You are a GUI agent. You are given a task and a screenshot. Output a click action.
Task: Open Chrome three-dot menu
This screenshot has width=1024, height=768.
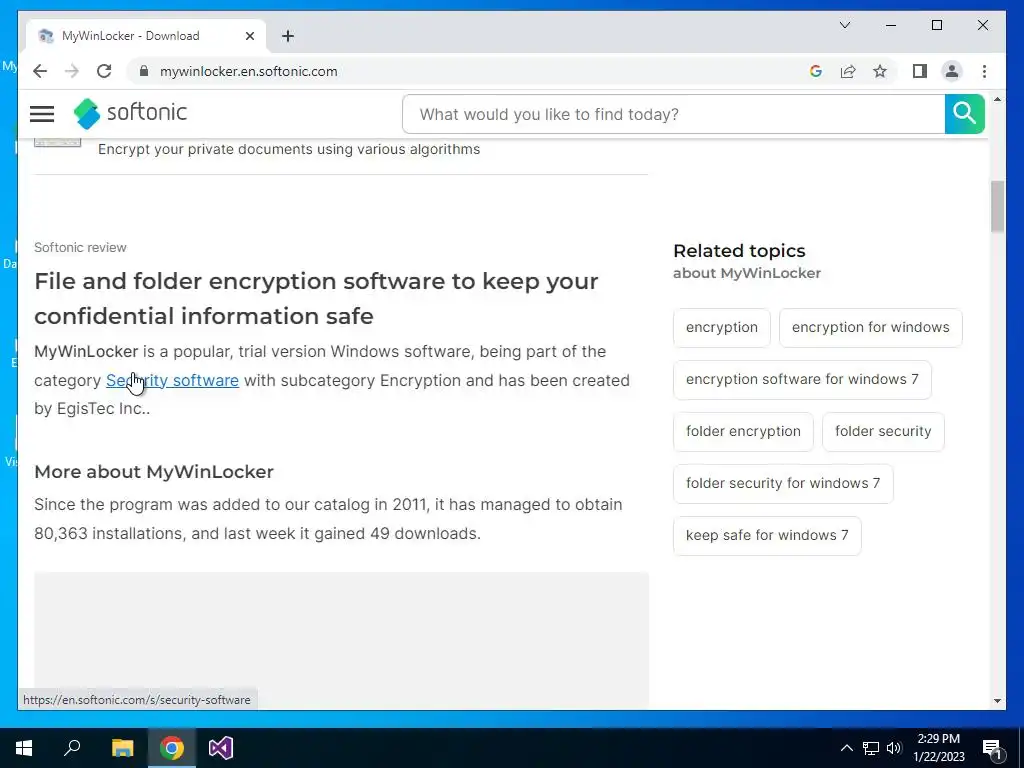point(984,71)
